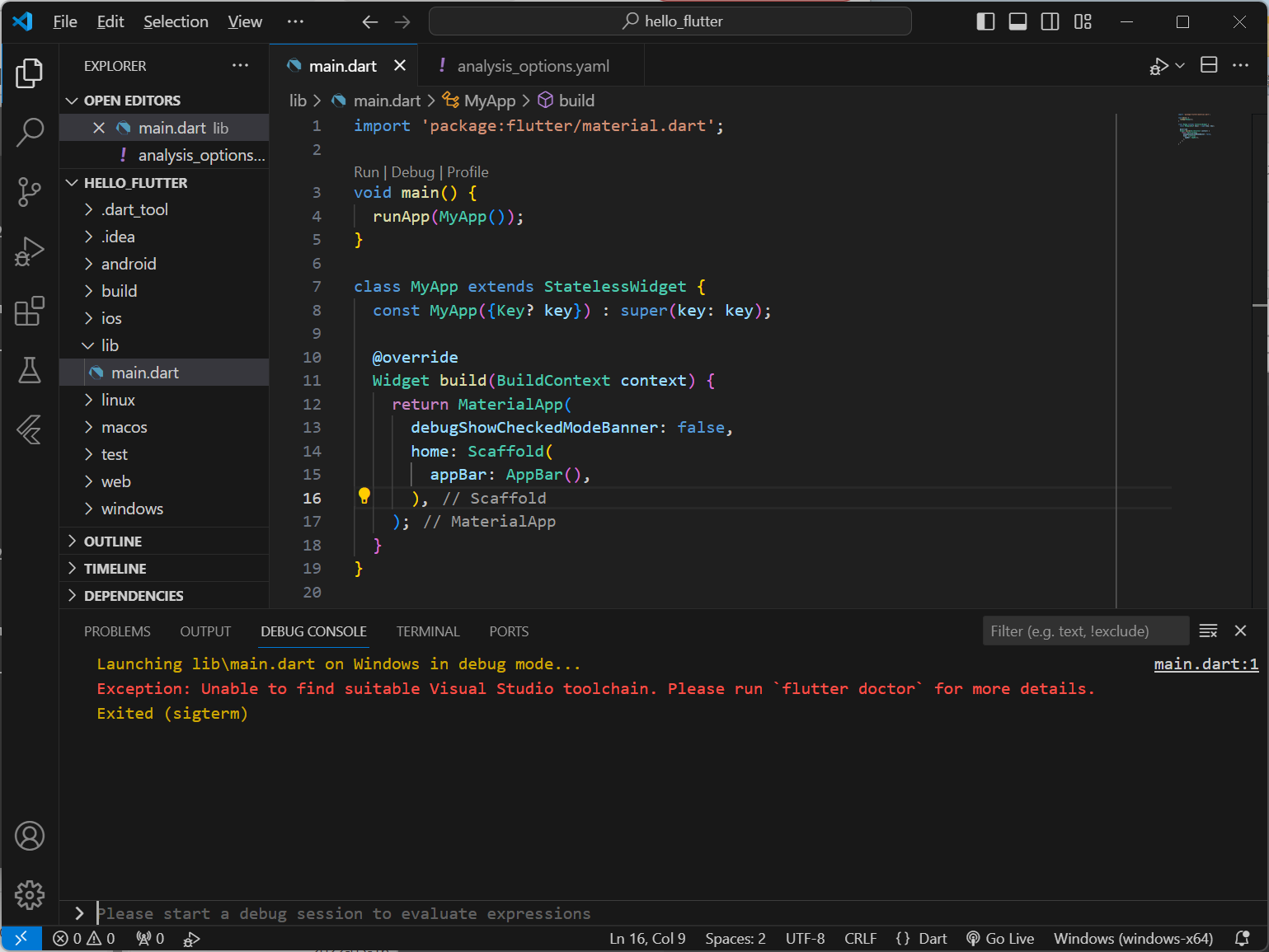
Task: Click the lightbulb code action on line 16
Action: (364, 496)
